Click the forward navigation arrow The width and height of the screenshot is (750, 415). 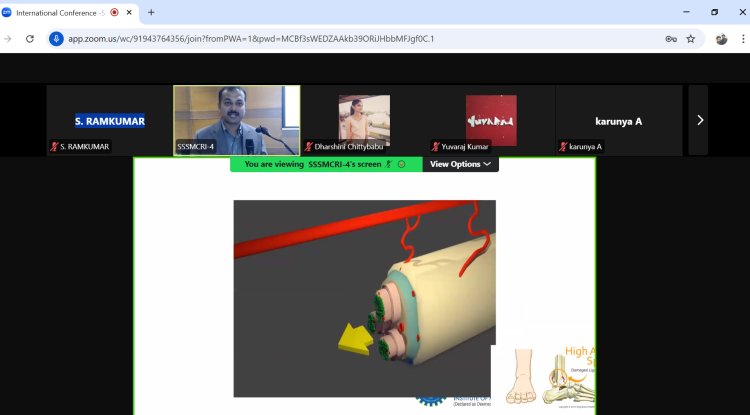pos(8,39)
